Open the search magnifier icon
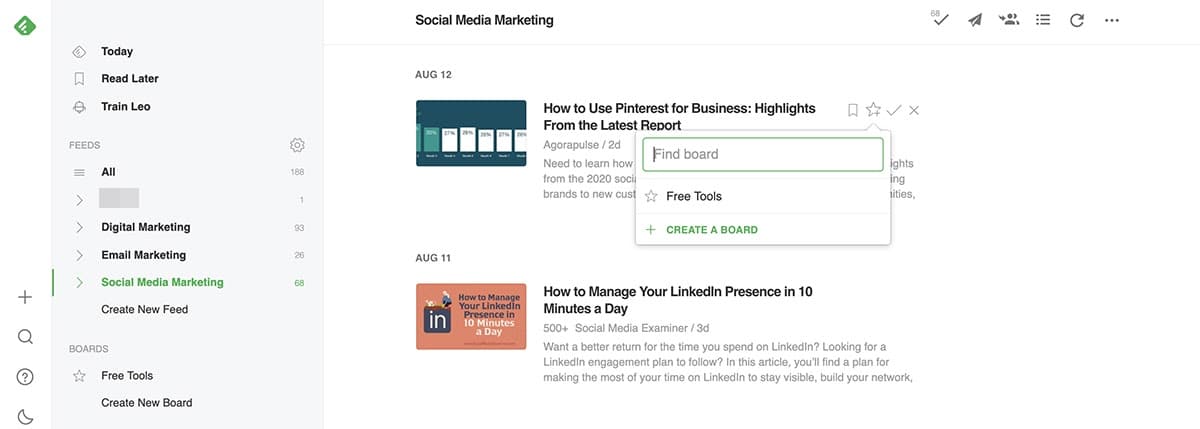 point(26,337)
